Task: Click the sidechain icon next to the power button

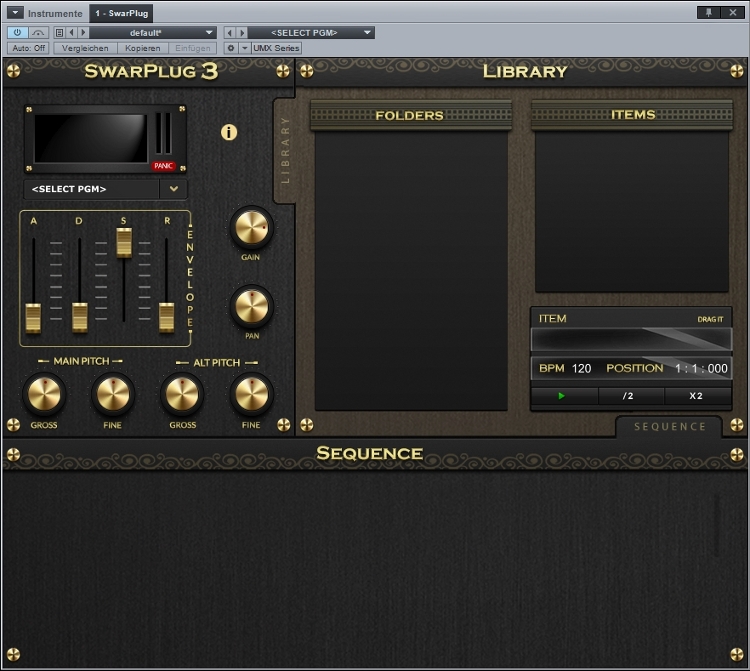Action: (38, 33)
